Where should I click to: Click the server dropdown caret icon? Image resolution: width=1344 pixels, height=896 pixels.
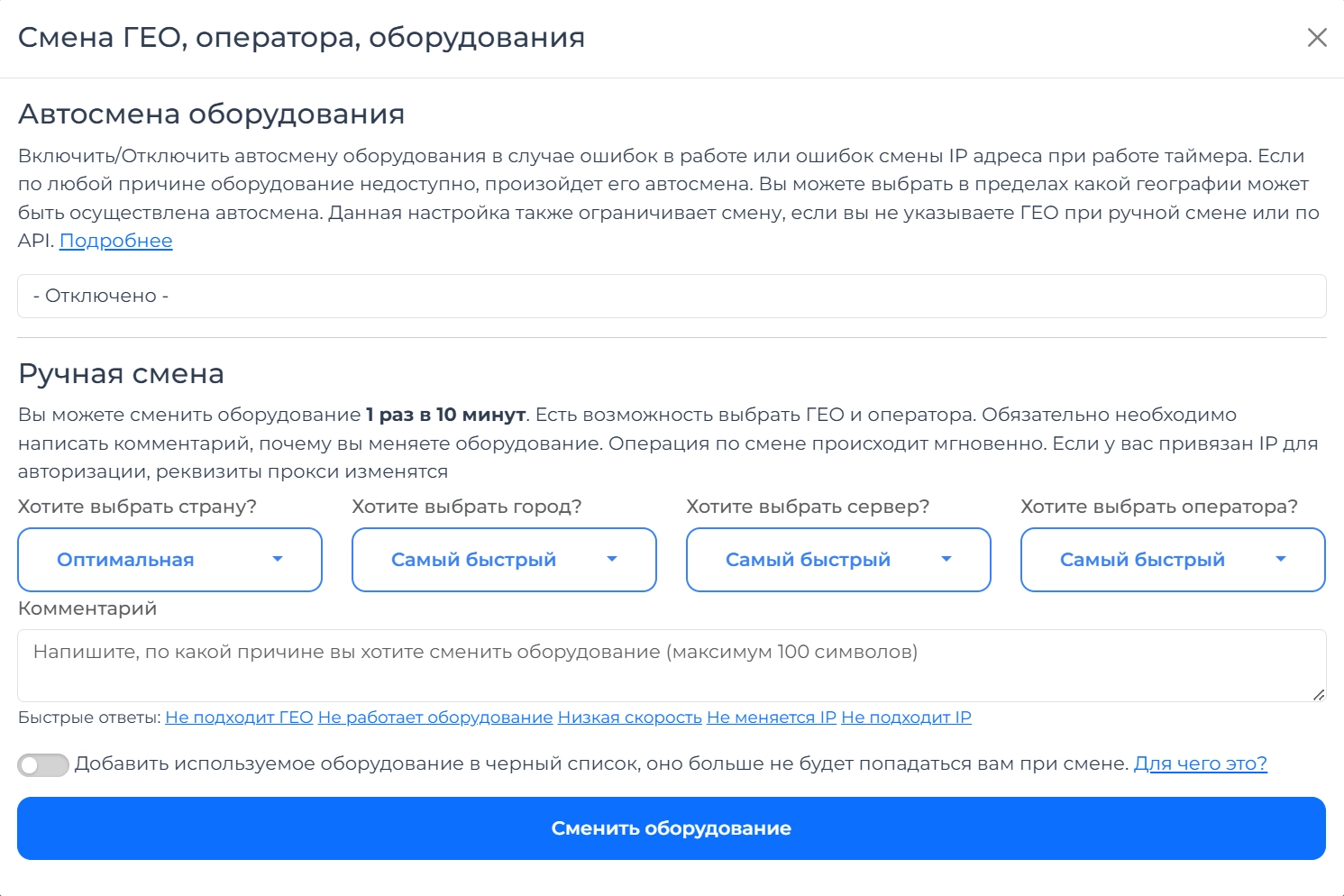(946, 560)
